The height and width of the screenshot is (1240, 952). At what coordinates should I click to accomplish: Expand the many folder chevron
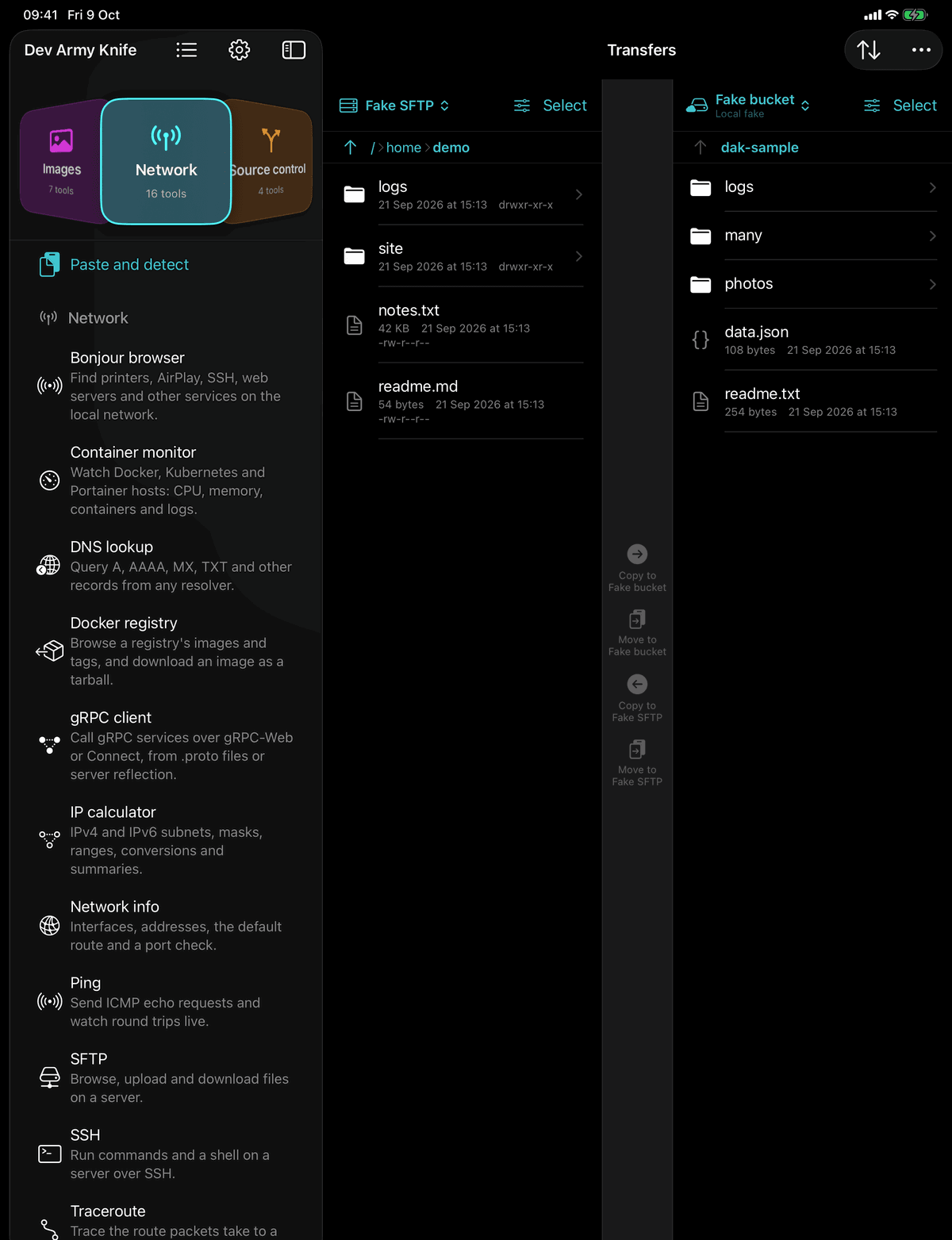(x=933, y=236)
